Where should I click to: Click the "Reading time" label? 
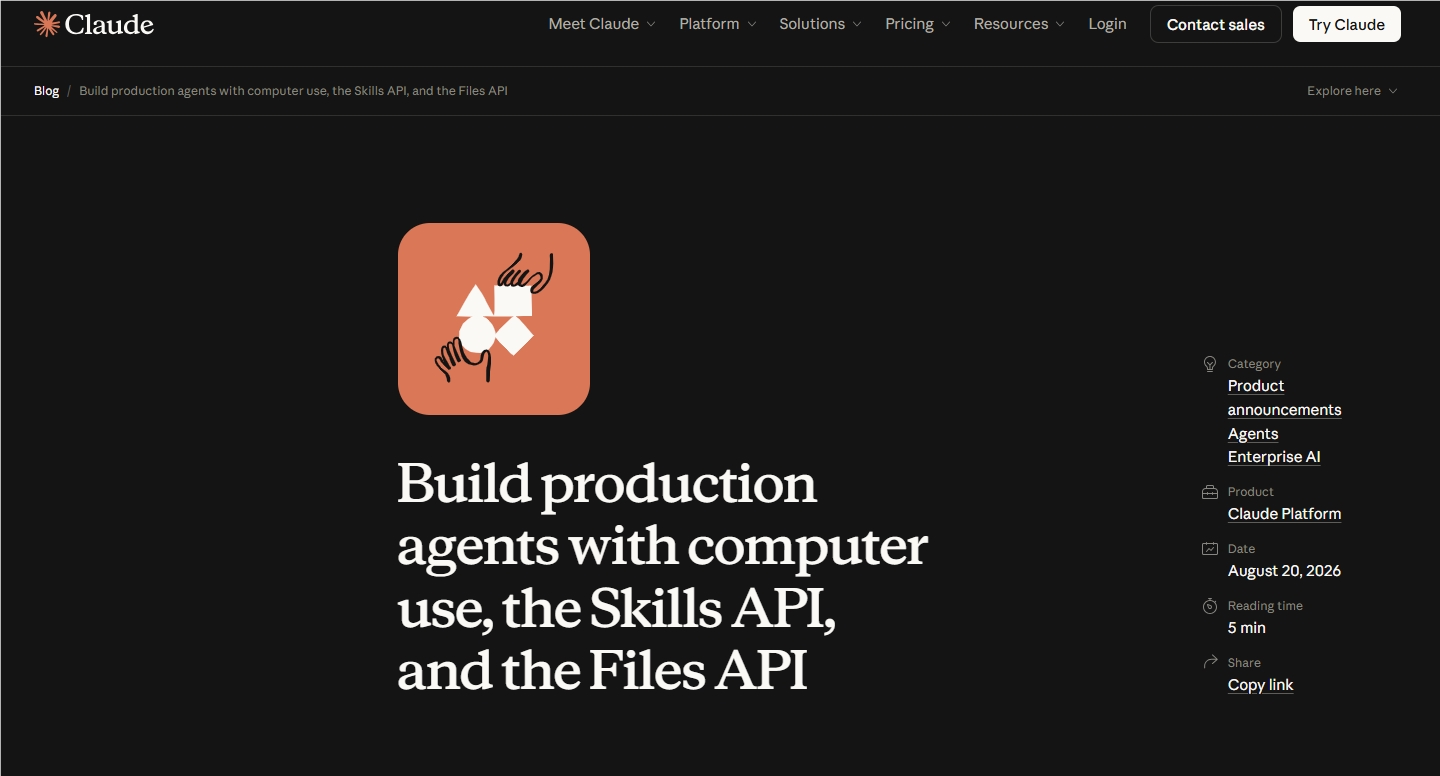pyautogui.click(x=1265, y=606)
